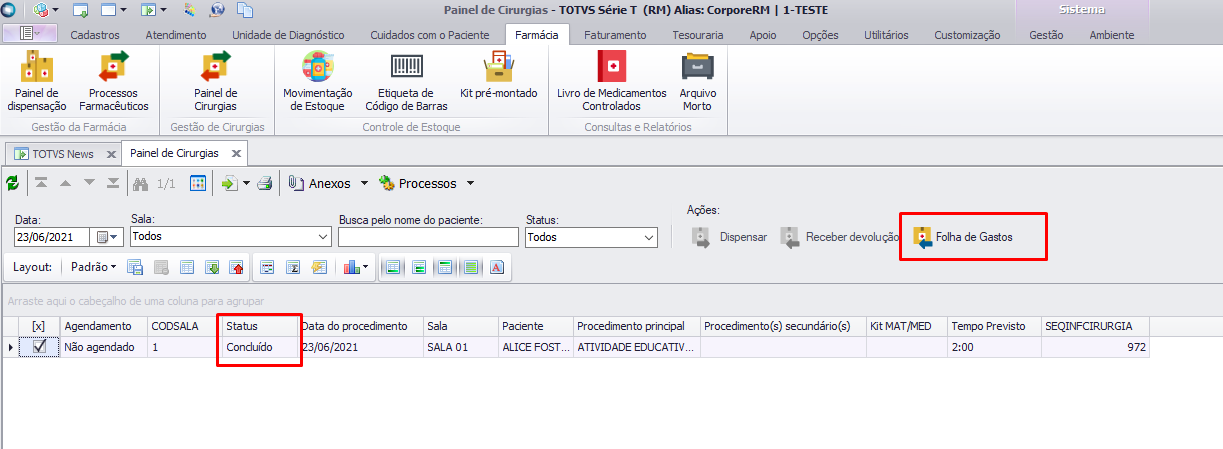Expand the Sala dropdown showing Todos
Image resolution: width=1223 pixels, height=449 pixels.
(322, 237)
